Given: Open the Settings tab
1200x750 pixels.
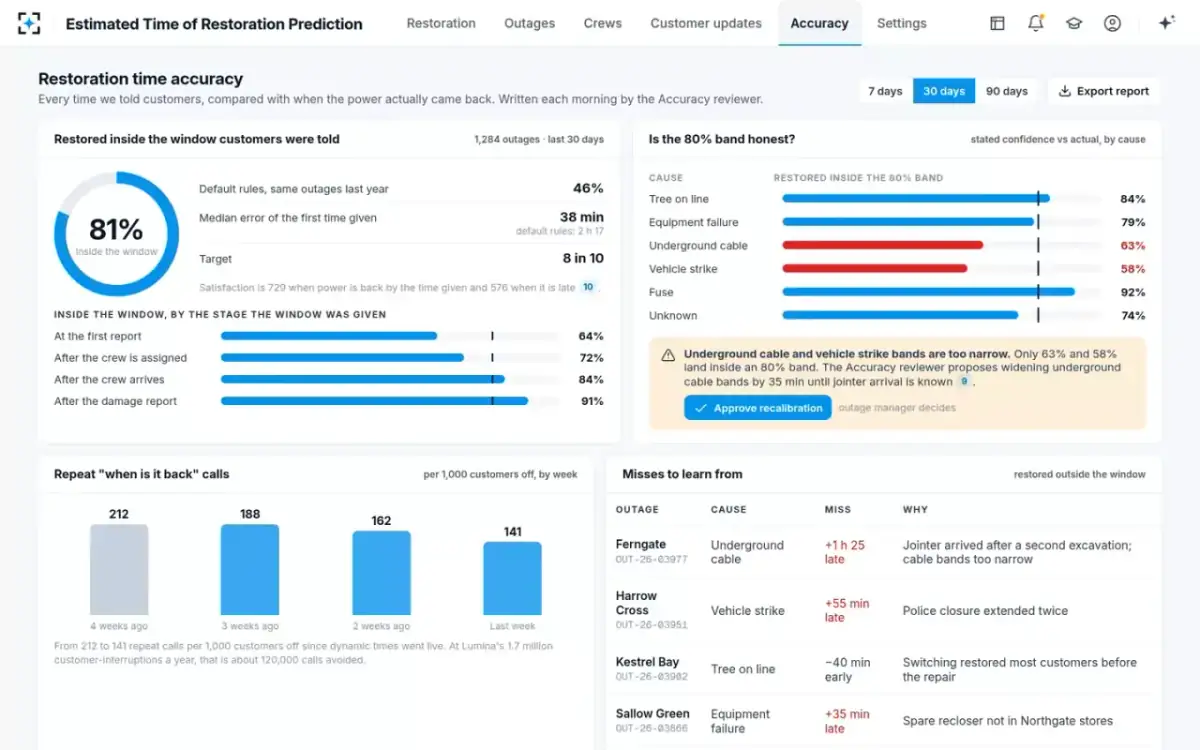Looking at the screenshot, I should (x=902, y=23).
